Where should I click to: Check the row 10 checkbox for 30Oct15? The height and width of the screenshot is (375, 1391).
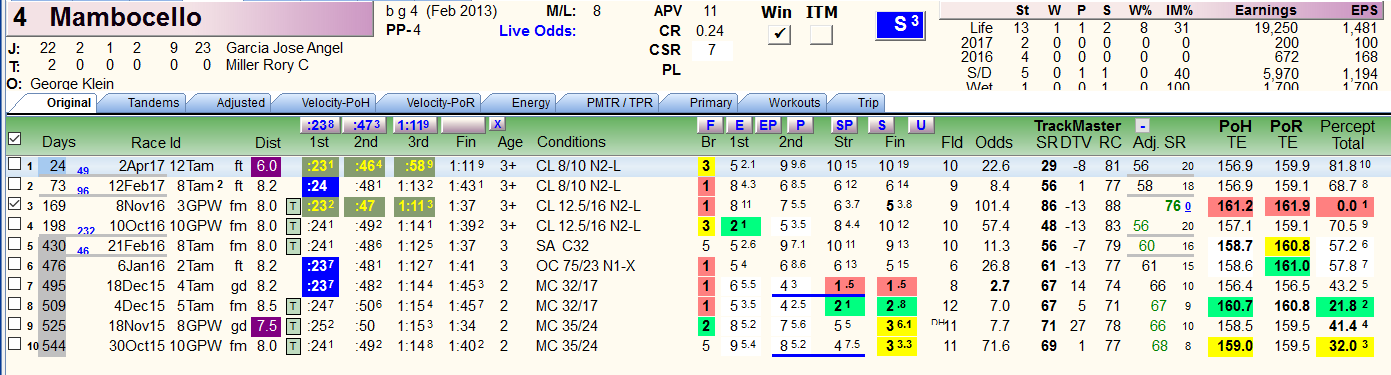14,345
